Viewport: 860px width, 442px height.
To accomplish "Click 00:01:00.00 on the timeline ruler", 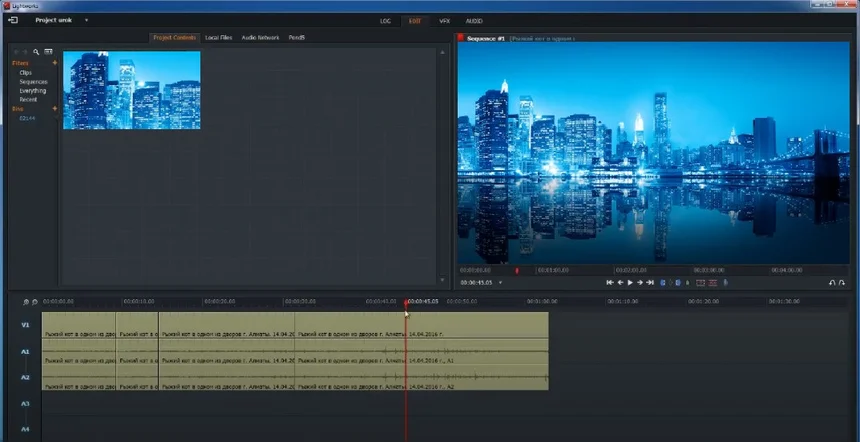I will tap(542, 302).
